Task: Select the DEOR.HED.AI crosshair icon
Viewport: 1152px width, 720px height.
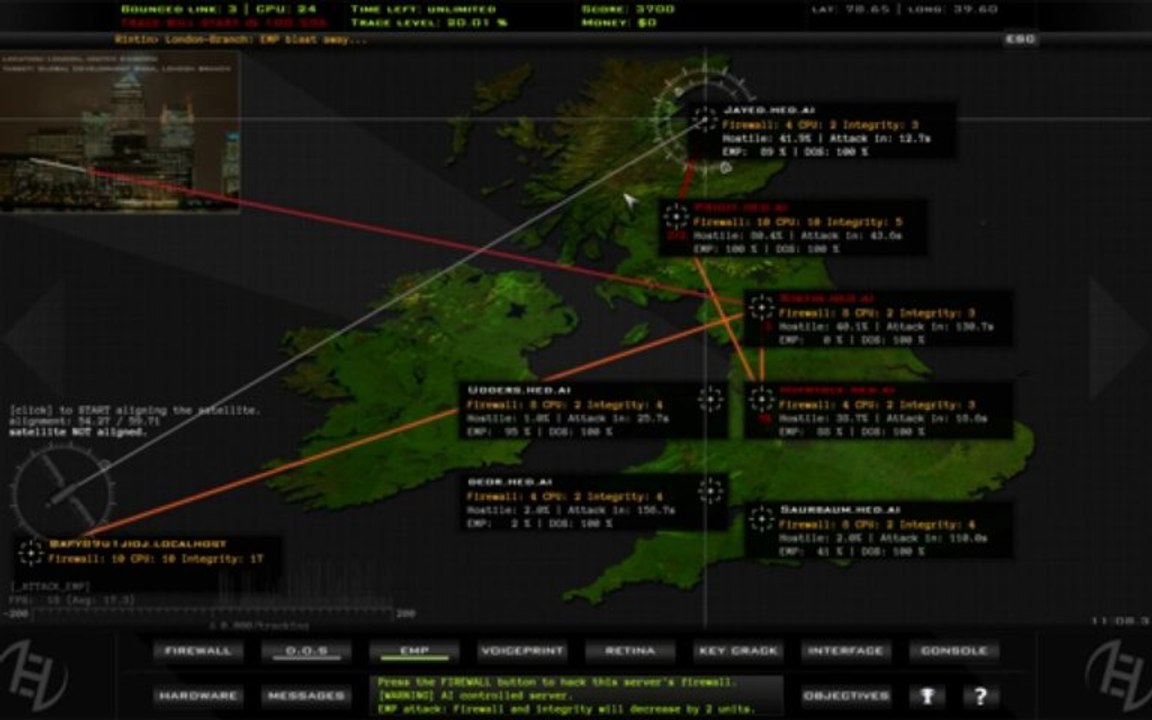Action: point(710,491)
